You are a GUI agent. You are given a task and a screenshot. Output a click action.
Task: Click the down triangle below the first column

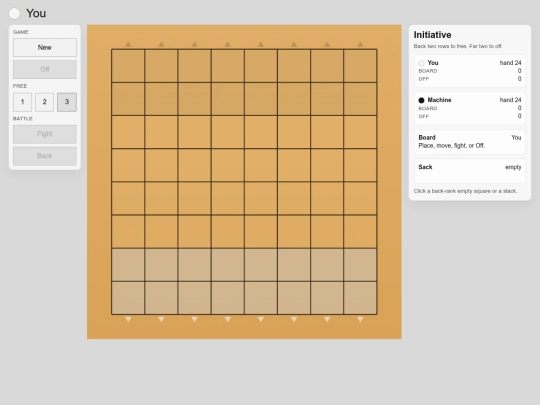[128, 320]
